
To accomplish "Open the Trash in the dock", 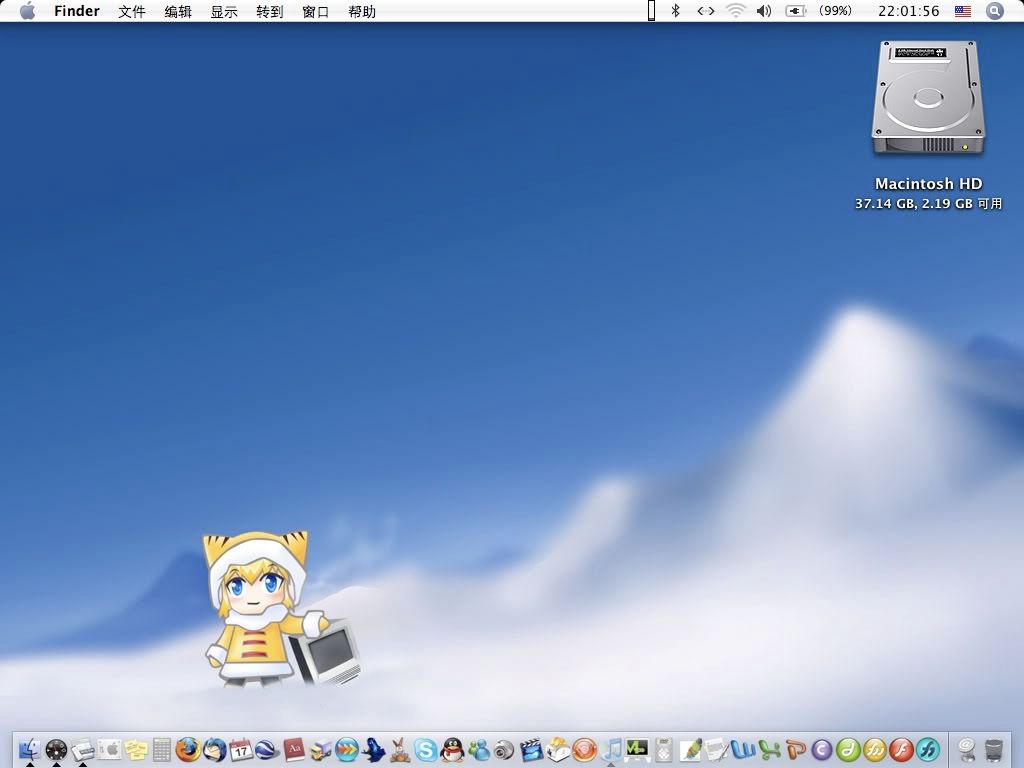I will (994, 750).
